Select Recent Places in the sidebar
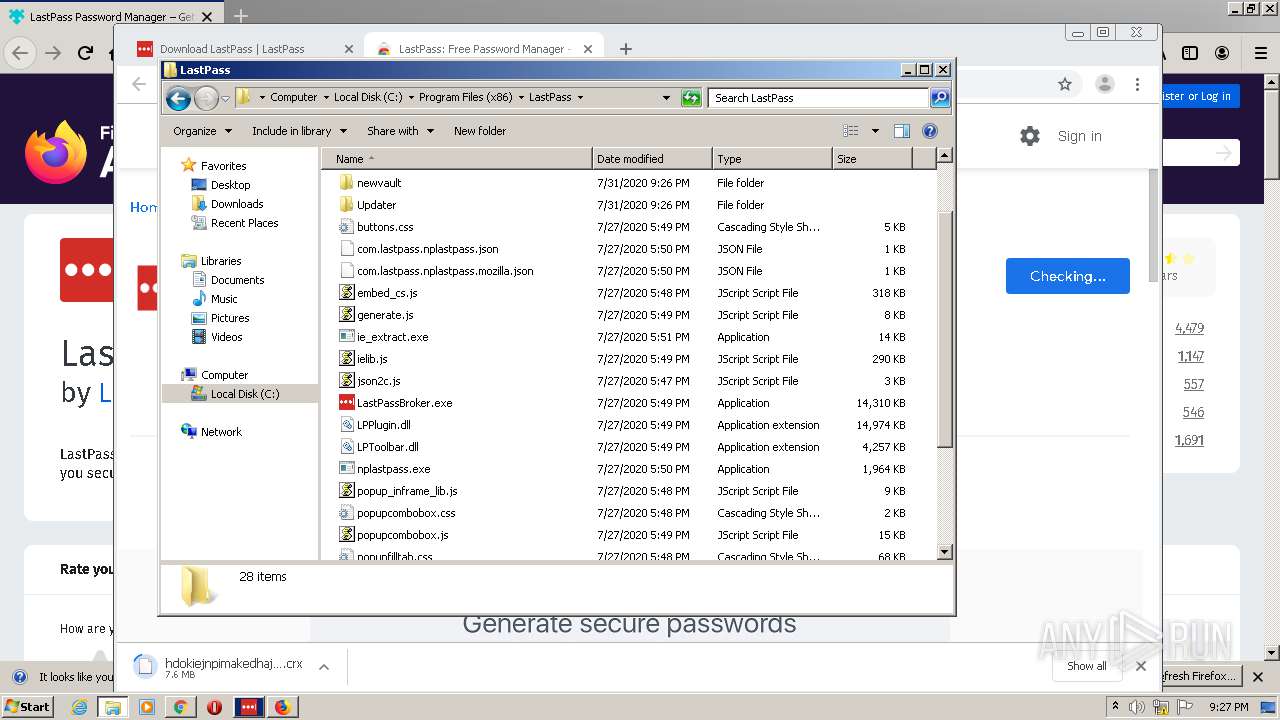 (244, 223)
